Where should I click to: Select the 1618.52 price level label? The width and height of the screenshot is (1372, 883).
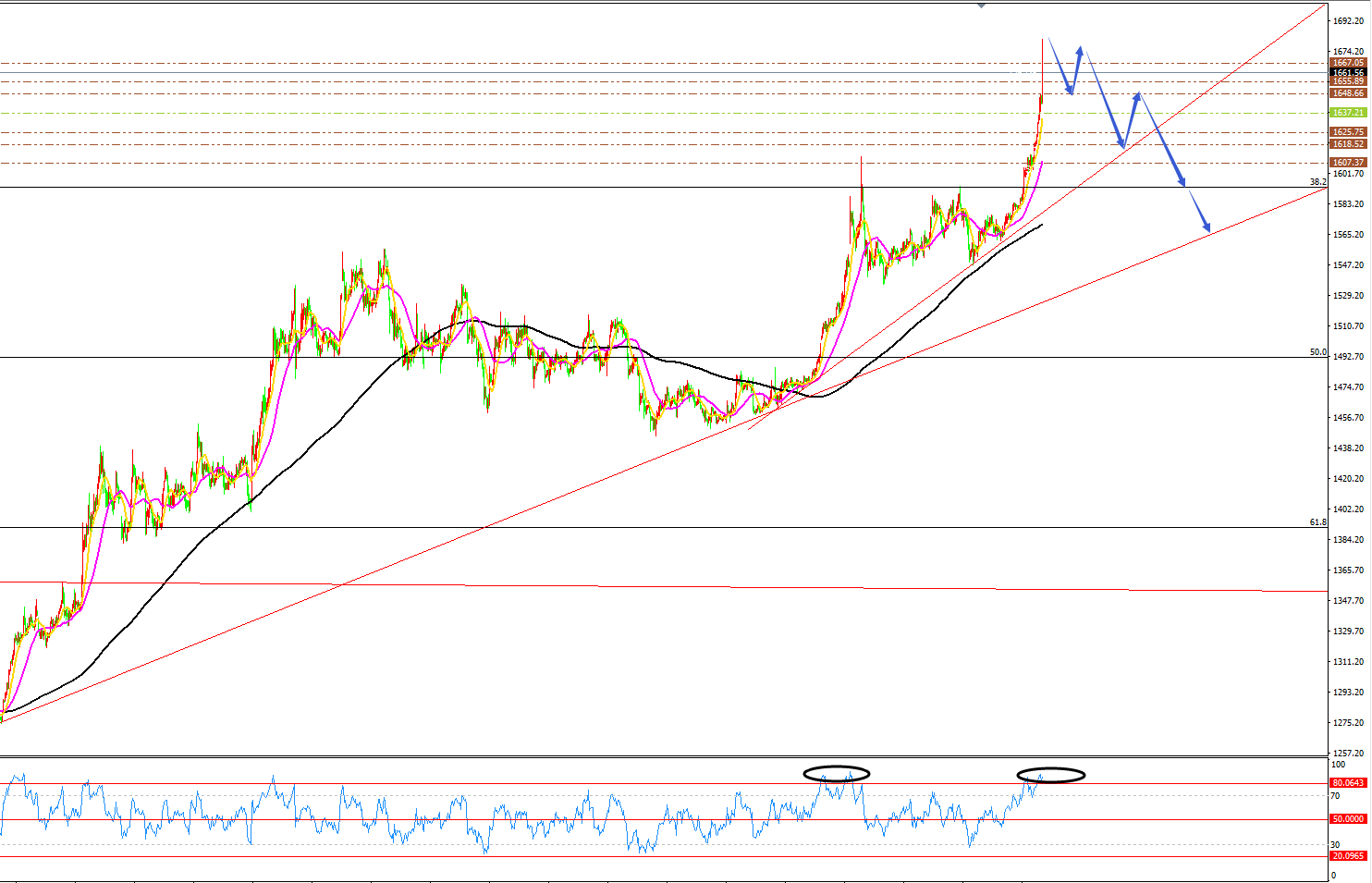(1347, 144)
